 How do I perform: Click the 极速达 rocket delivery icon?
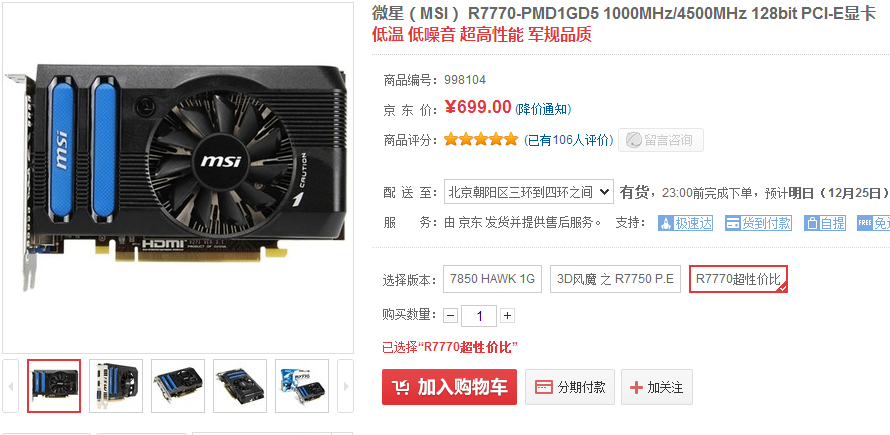(666, 223)
